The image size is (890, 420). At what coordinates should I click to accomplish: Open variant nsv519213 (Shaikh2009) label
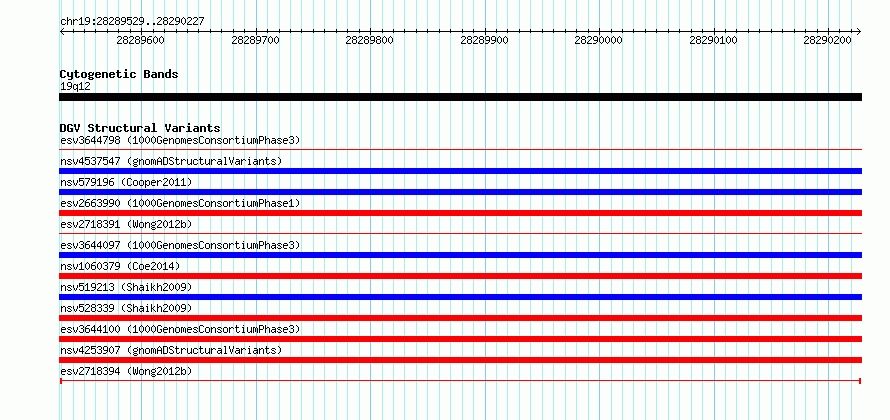[126, 287]
